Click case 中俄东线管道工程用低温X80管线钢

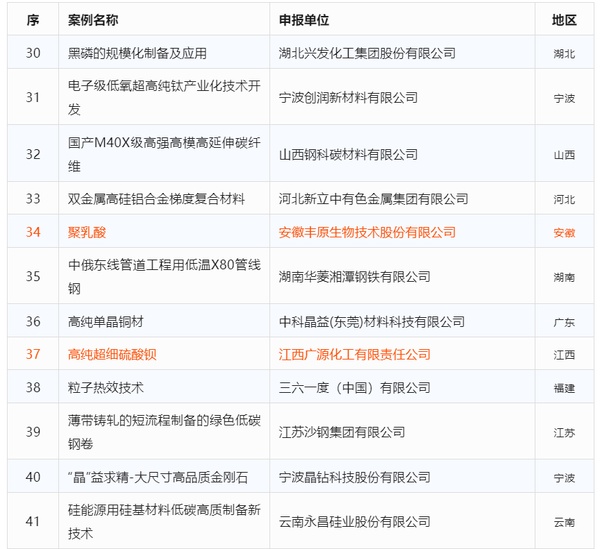[164, 276]
